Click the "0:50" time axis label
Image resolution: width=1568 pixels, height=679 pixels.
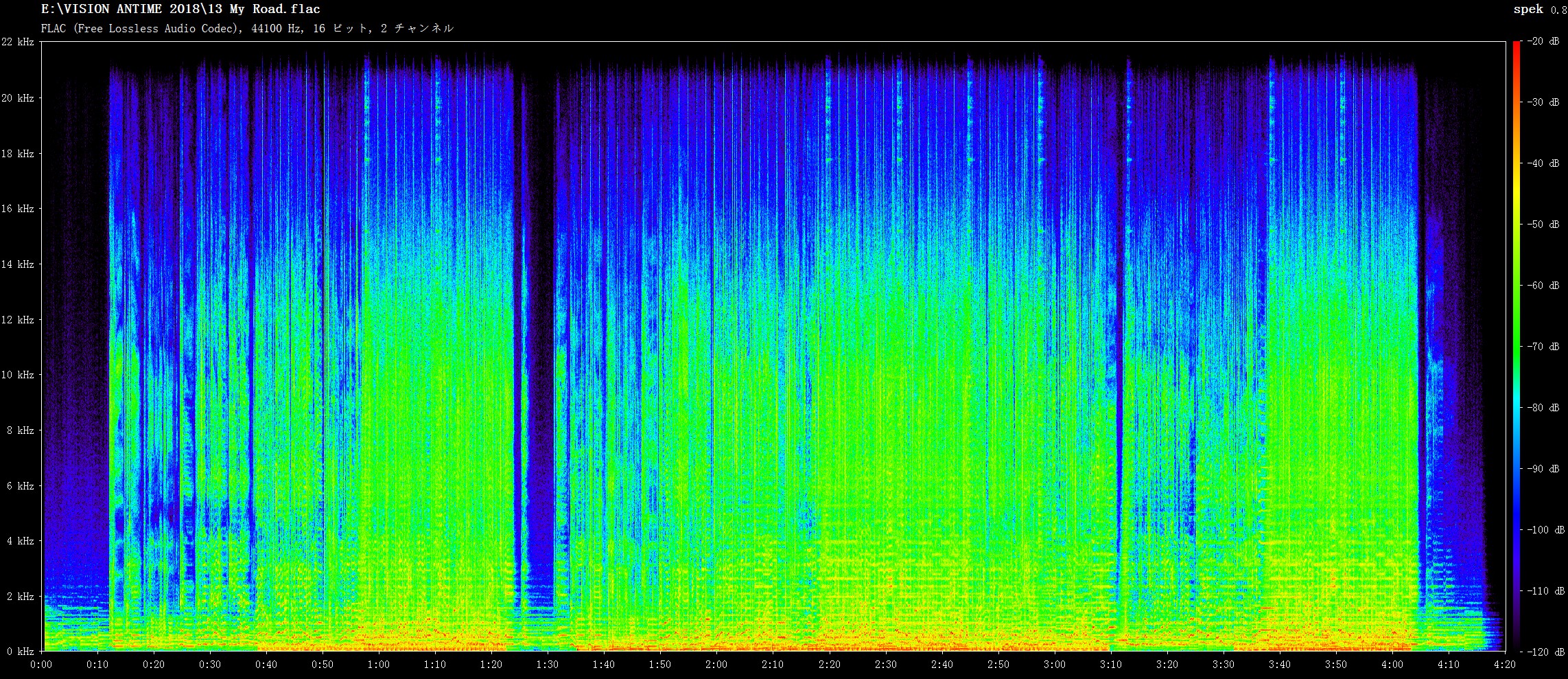[323, 665]
